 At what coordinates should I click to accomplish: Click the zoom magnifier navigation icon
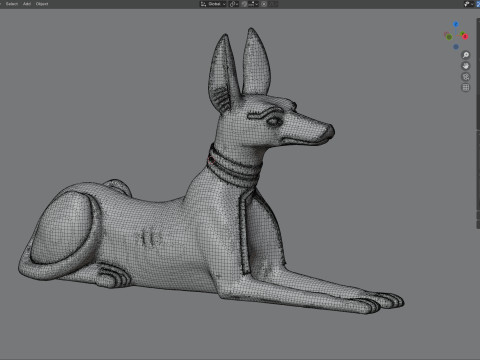tap(466, 55)
